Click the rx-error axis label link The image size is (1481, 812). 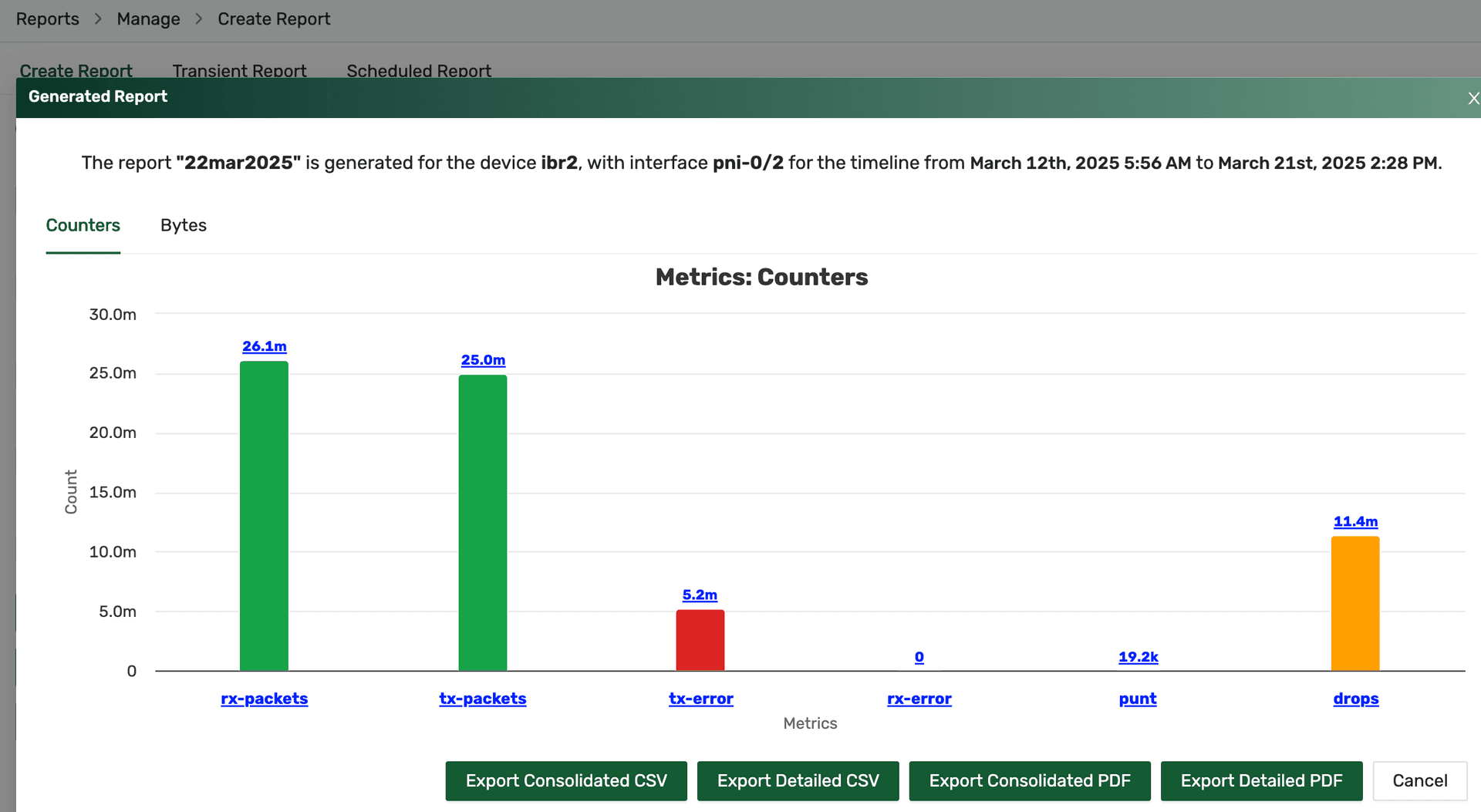click(919, 699)
